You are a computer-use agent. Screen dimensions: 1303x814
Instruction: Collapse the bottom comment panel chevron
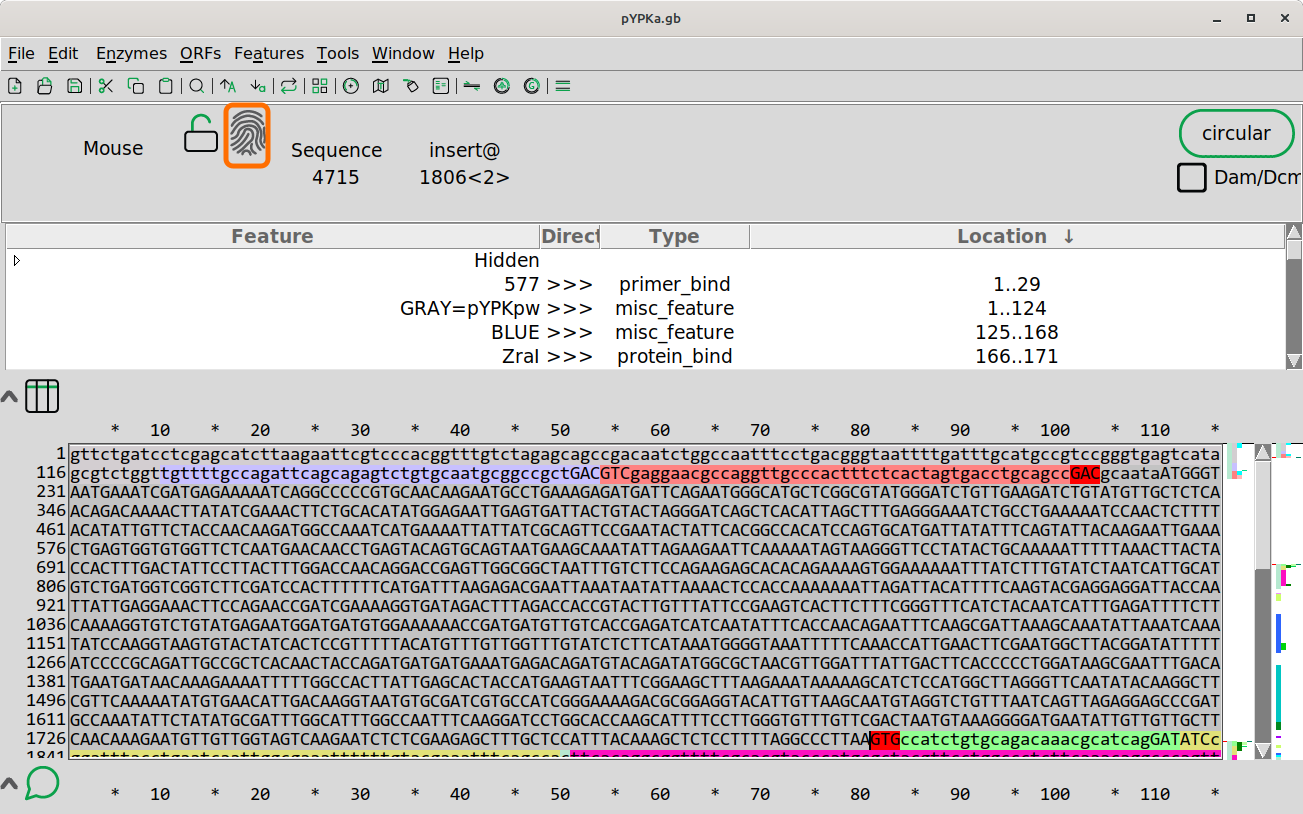pyautogui.click(x=9, y=784)
